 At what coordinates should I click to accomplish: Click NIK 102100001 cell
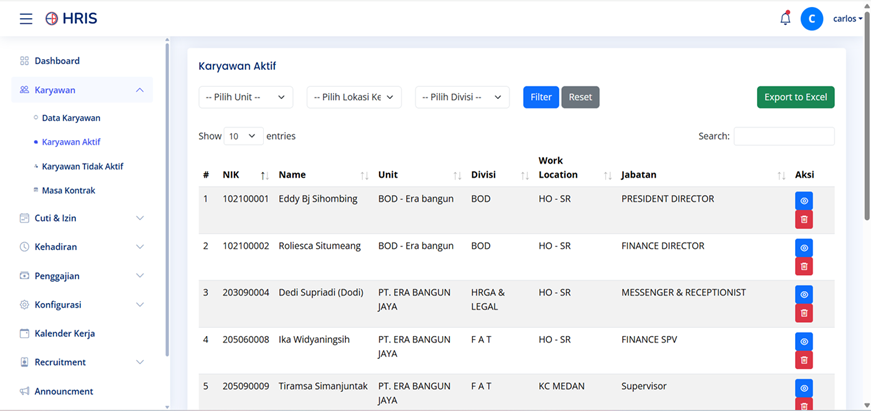click(246, 198)
